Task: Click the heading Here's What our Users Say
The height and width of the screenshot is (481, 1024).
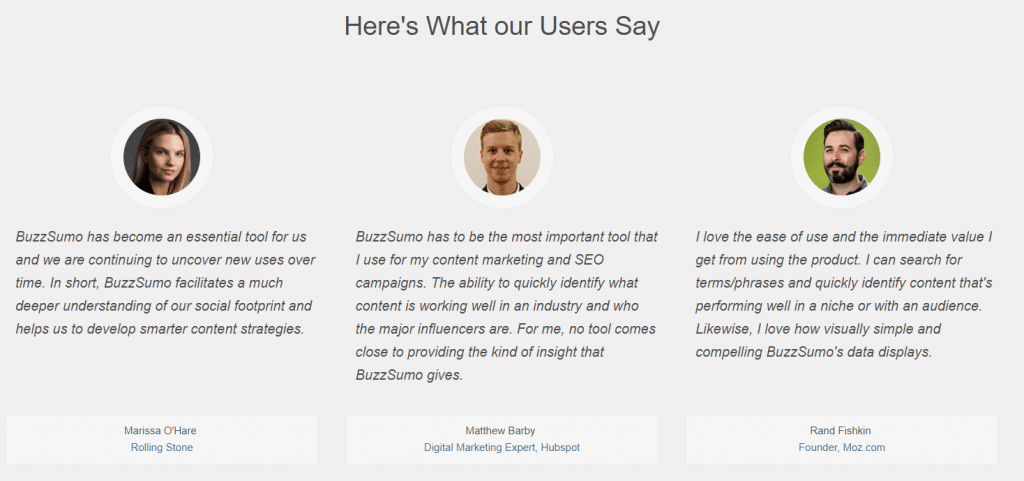Action: tap(502, 27)
